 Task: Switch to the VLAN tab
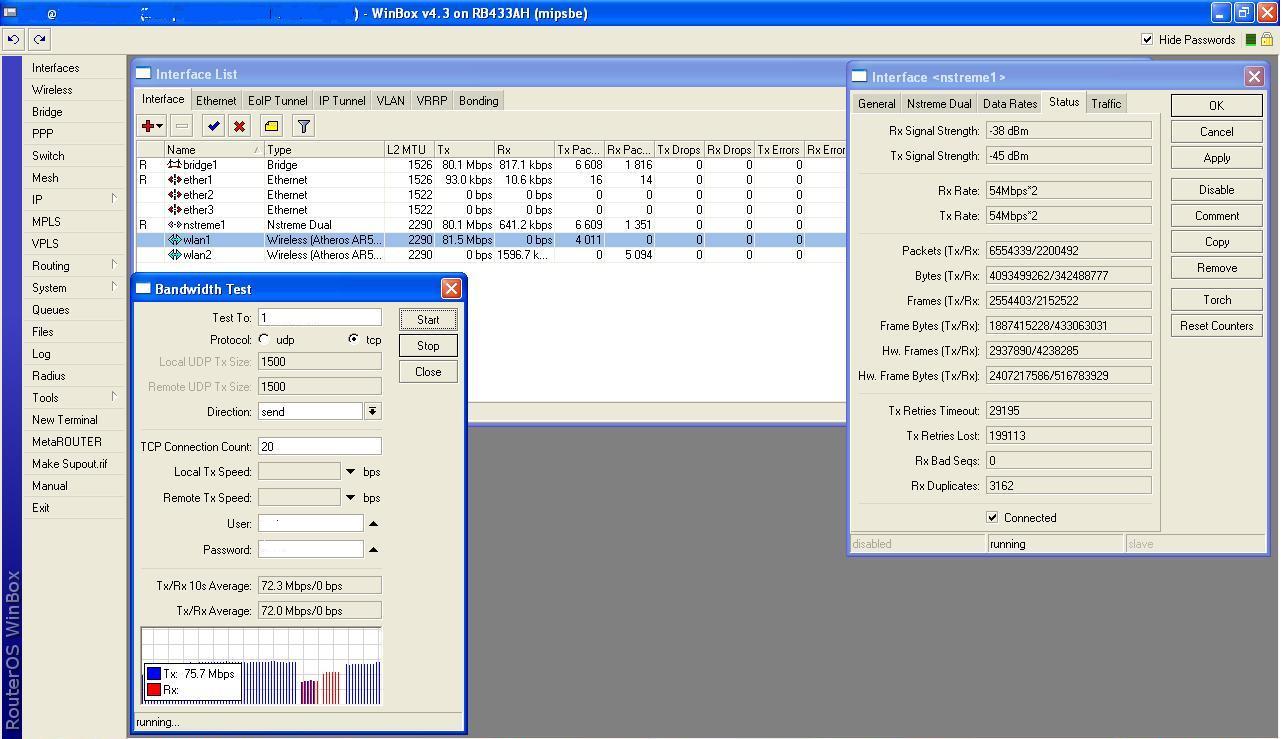390,101
